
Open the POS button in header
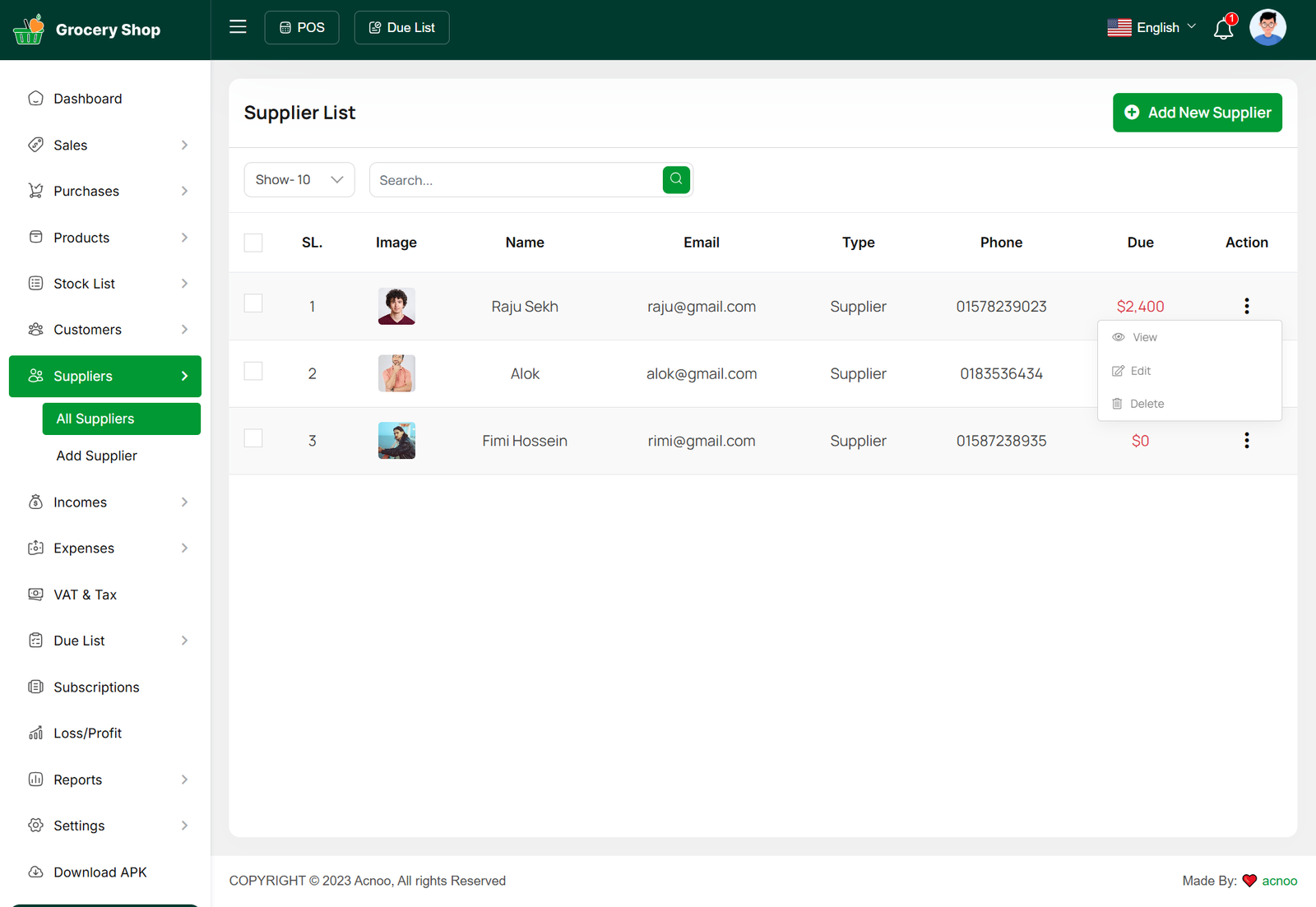[x=302, y=28]
